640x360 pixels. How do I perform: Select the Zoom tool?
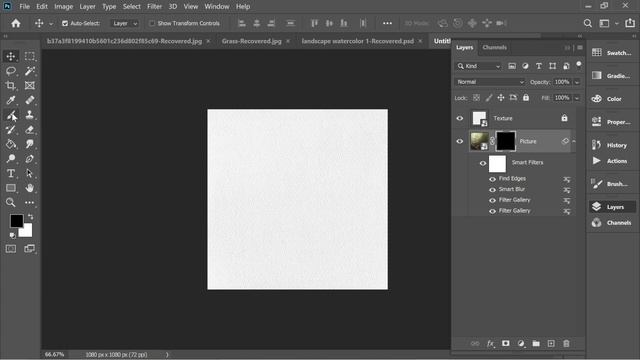click(11, 202)
